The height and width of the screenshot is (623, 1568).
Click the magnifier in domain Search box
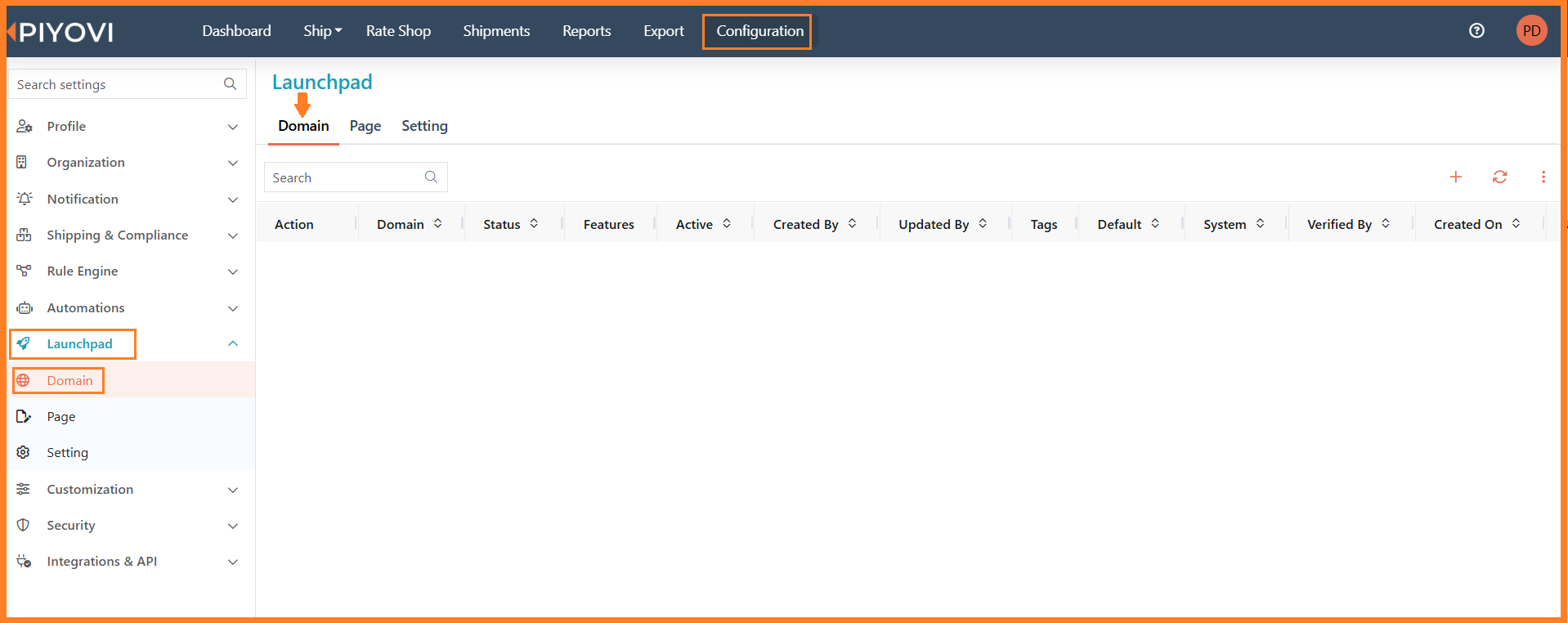pos(432,177)
